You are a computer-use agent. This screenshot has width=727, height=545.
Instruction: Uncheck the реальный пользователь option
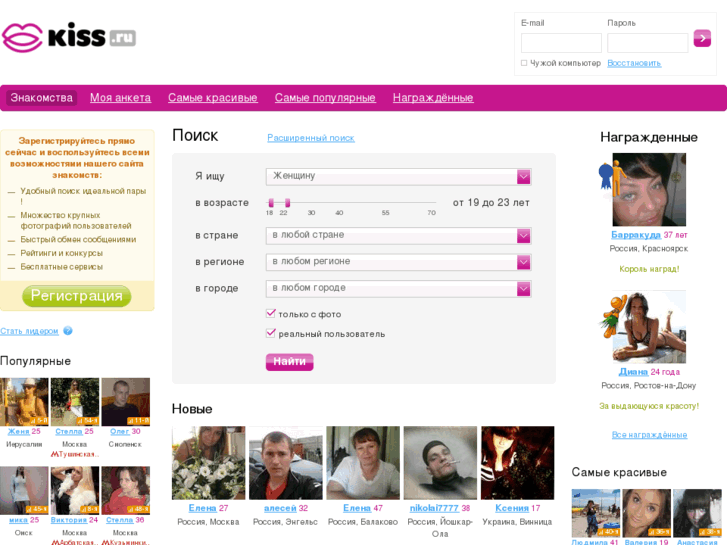[271, 333]
